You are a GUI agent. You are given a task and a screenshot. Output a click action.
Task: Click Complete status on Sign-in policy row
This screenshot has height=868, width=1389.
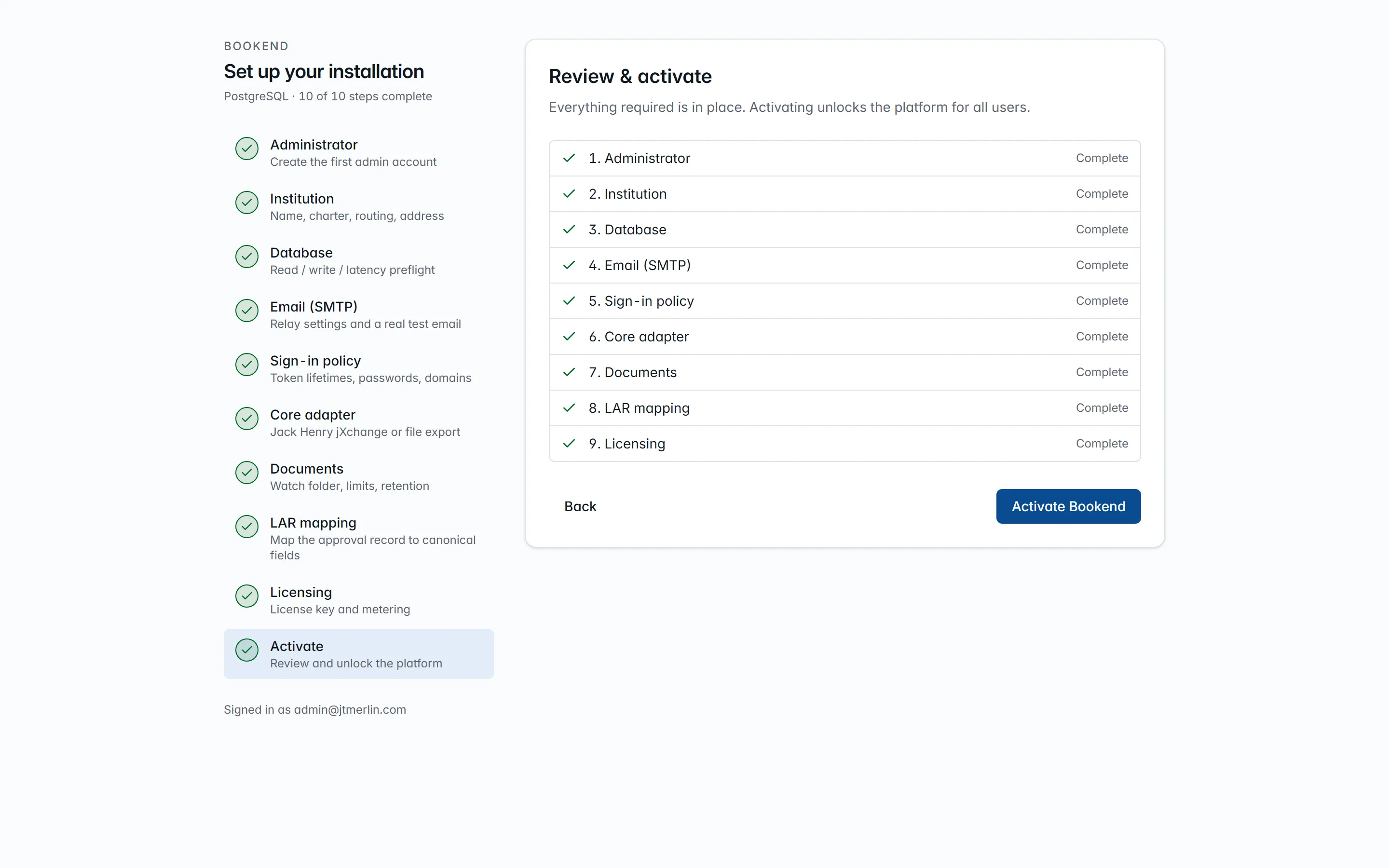click(x=1102, y=300)
